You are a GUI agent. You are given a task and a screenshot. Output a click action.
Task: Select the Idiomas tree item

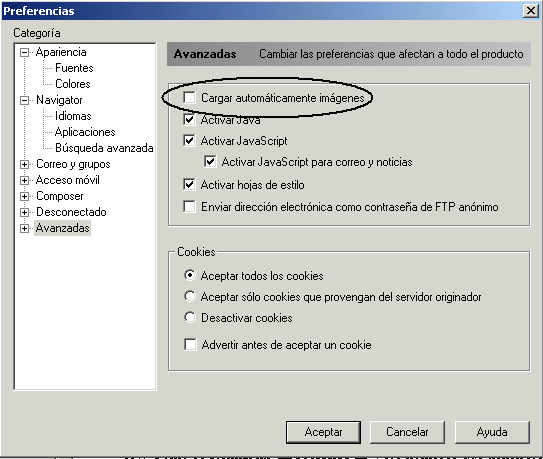coord(73,116)
